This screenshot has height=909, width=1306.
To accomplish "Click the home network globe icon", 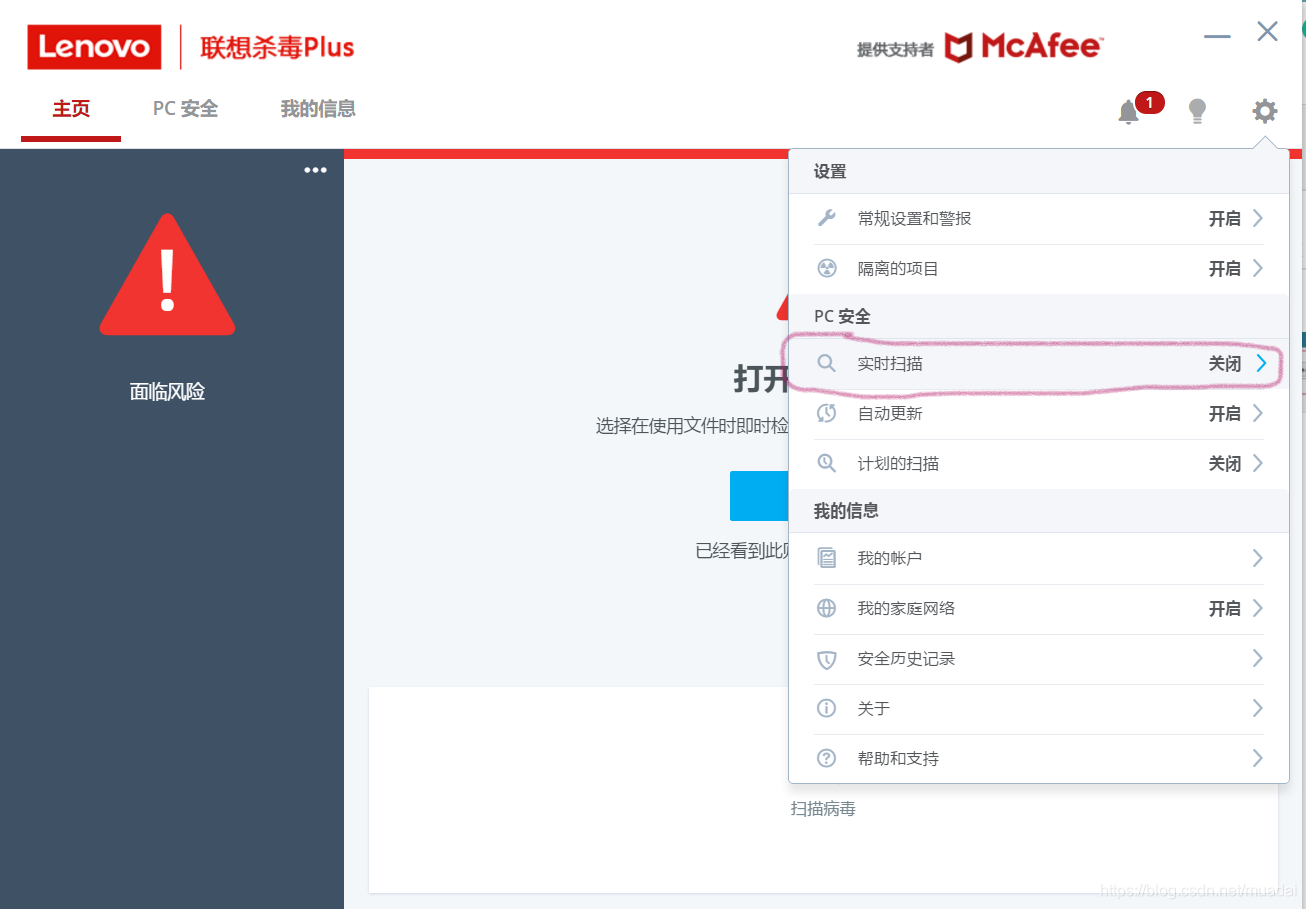I will (826, 608).
